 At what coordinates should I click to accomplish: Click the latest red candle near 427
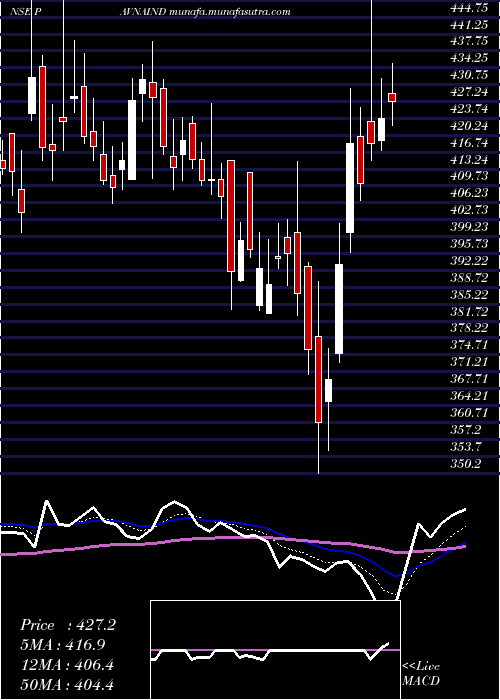(x=392, y=97)
